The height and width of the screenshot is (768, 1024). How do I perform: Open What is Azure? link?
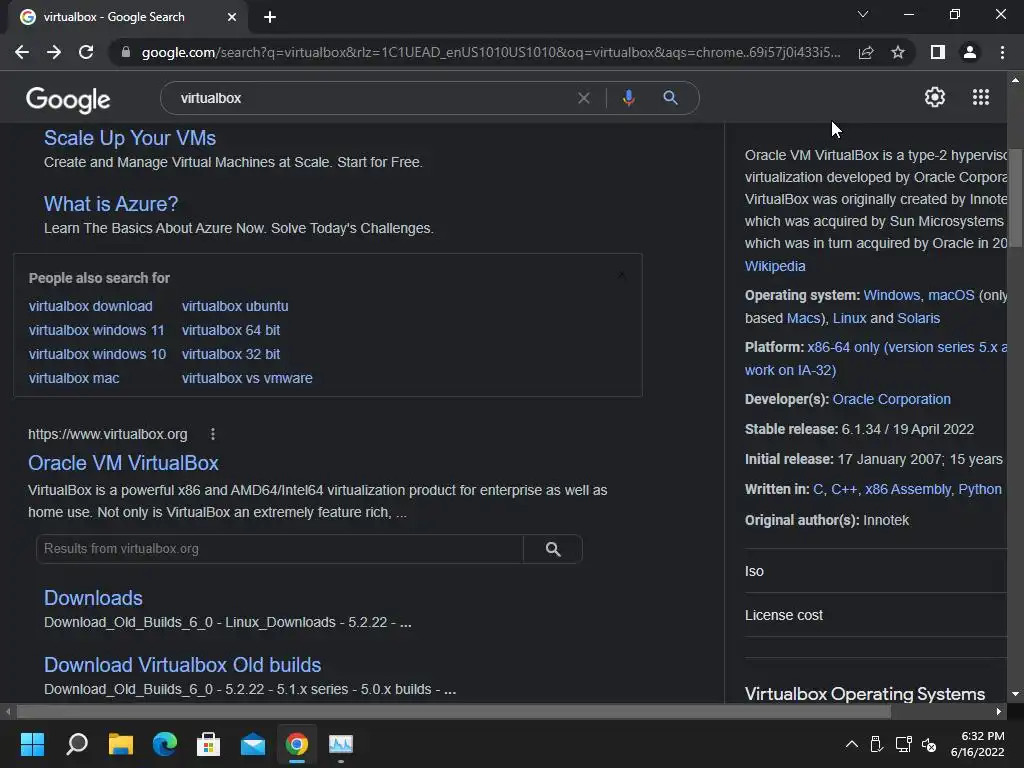click(x=111, y=204)
